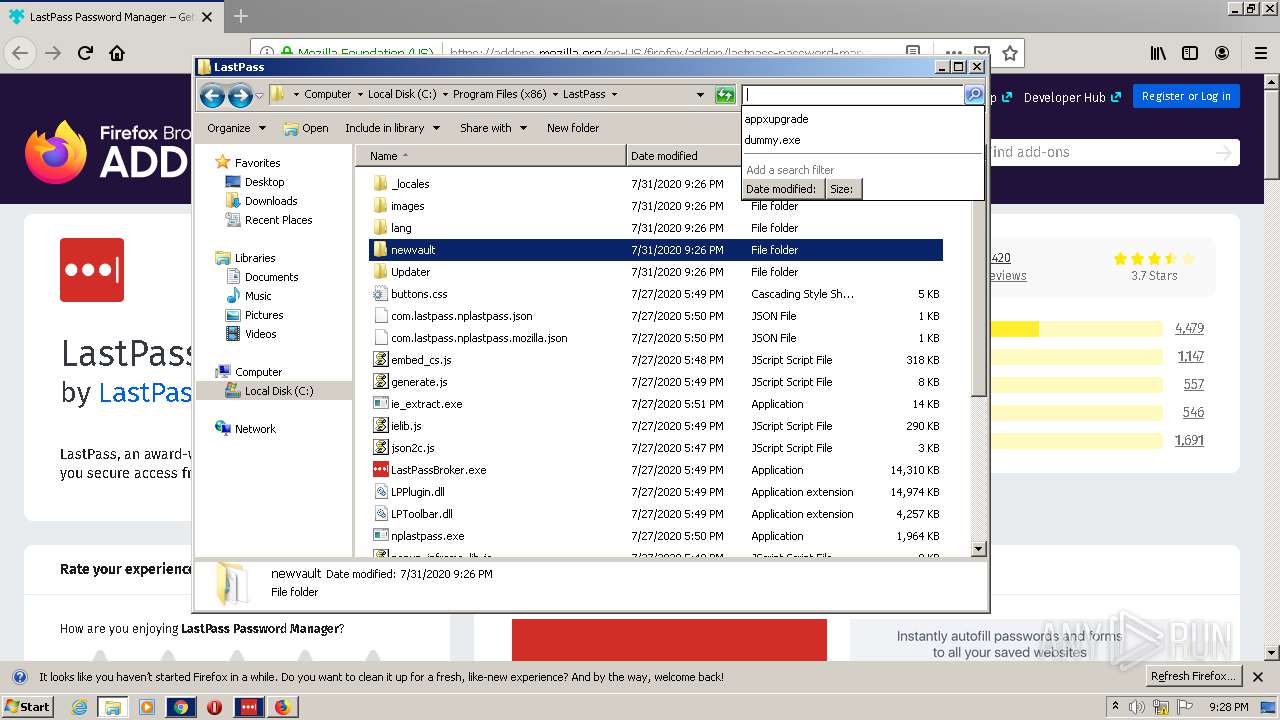1280x720 pixels.
Task: Click the file list scroll down arrow
Action: click(979, 549)
